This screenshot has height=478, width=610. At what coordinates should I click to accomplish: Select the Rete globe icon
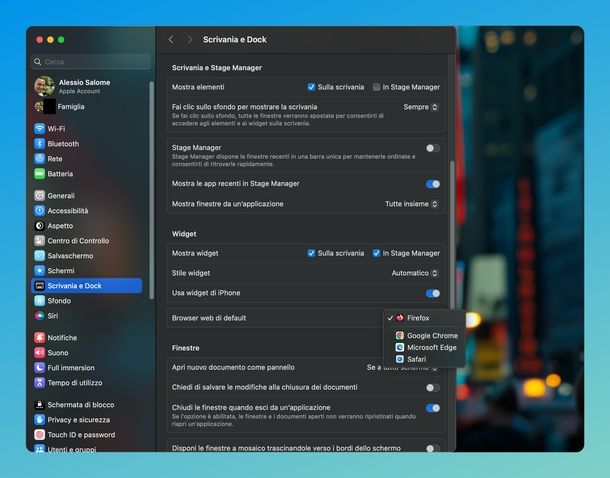(39, 159)
